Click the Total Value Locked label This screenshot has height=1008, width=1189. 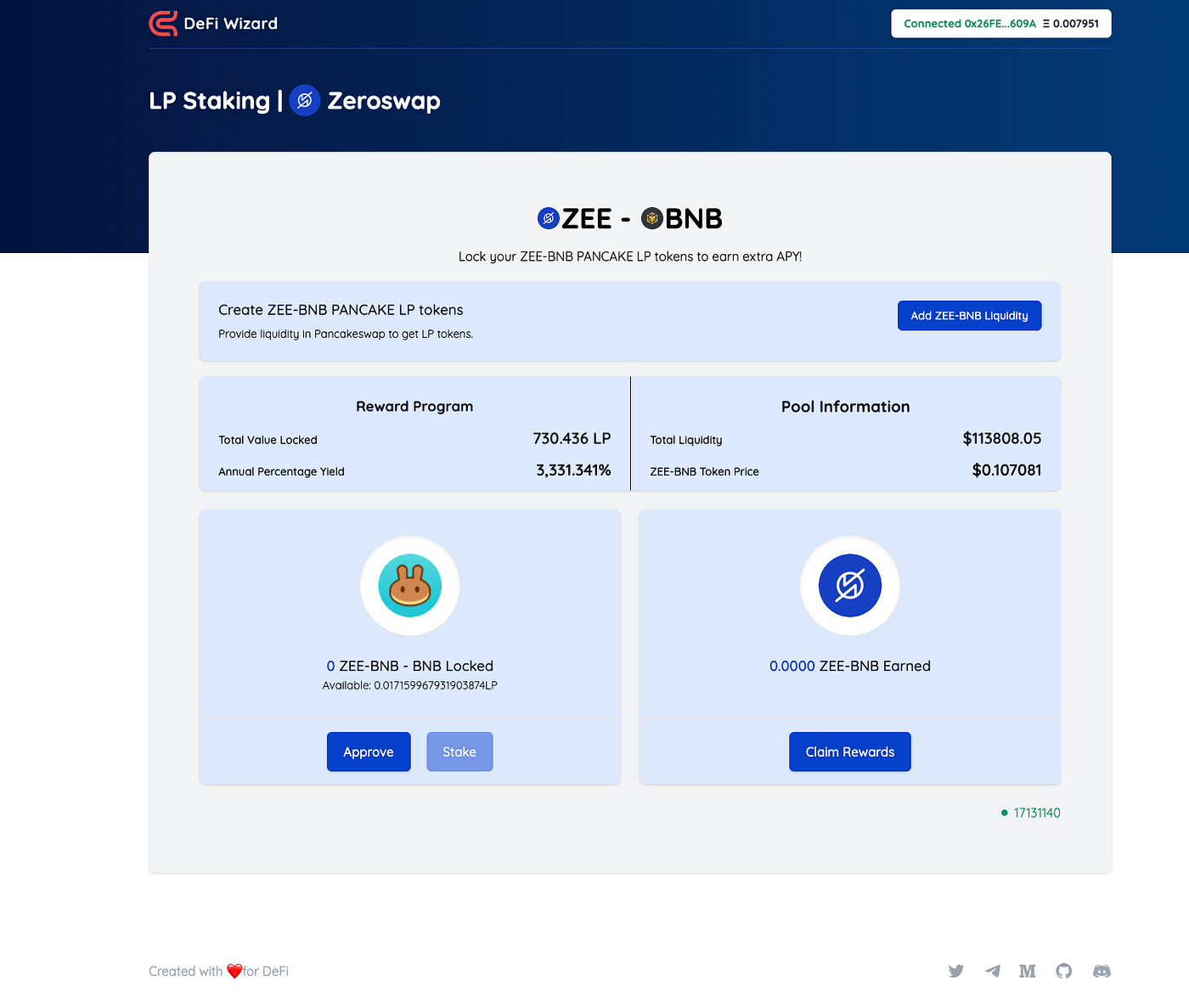[268, 440]
